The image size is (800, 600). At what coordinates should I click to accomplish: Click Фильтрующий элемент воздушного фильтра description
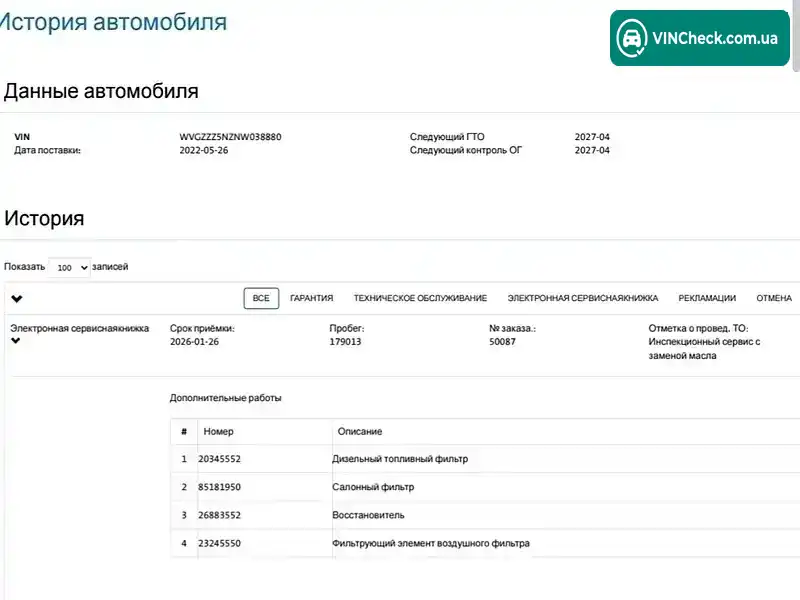tap(431, 543)
